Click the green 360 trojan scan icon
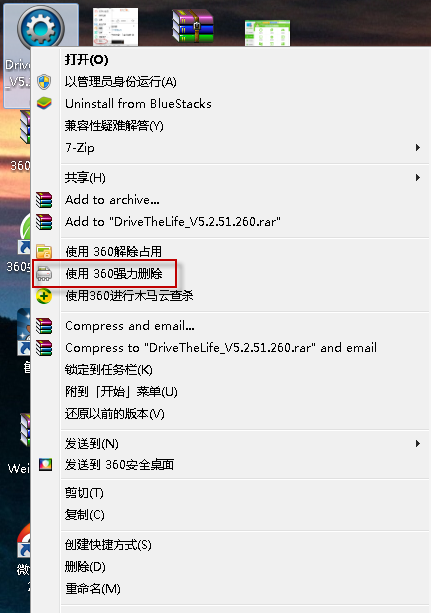This screenshot has height=613, width=431. (x=44, y=296)
